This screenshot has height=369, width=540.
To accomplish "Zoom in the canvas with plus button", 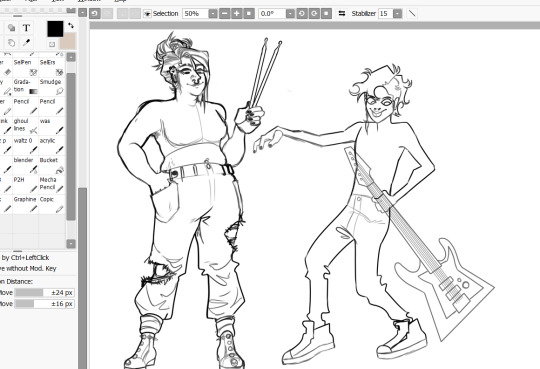I will pyautogui.click(x=237, y=13).
